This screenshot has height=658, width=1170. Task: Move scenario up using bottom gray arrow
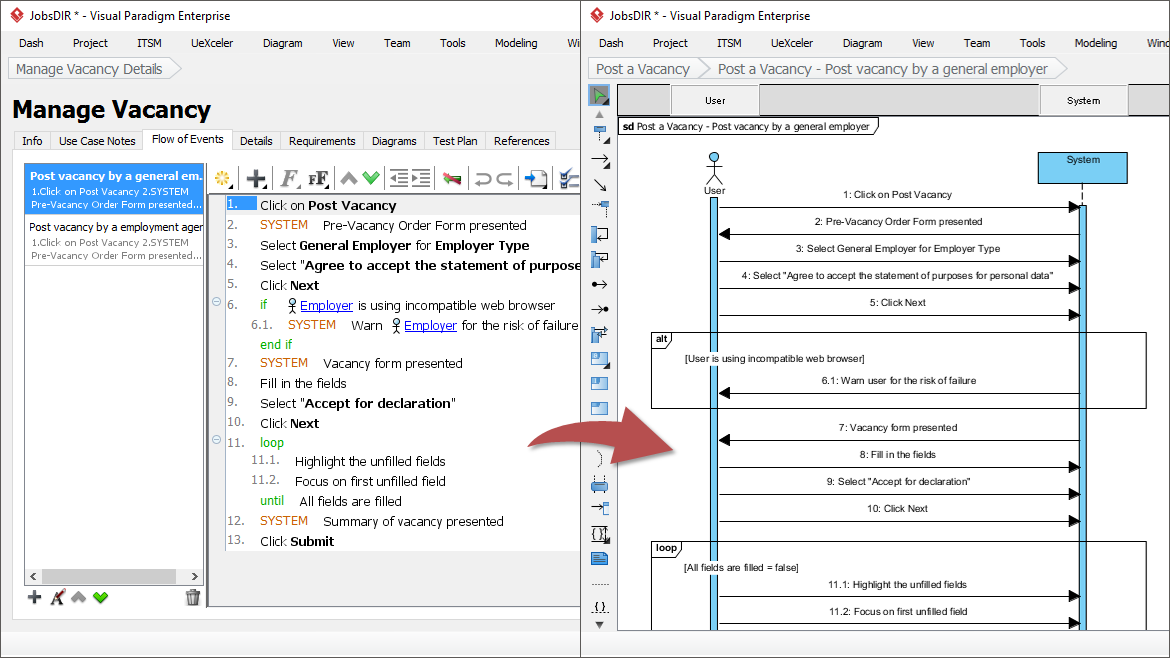click(x=78, y=597)
